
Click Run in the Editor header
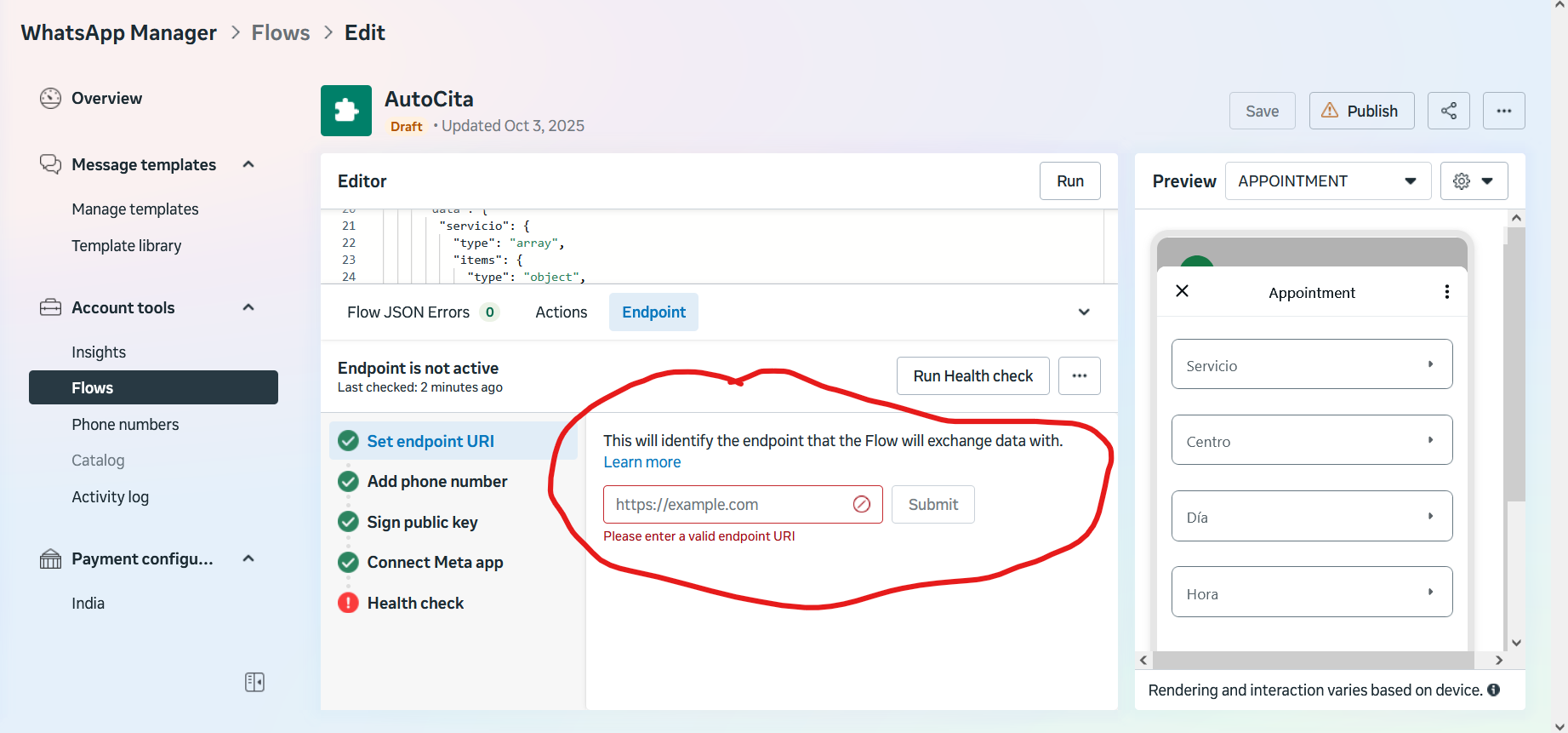point(1070,180)
